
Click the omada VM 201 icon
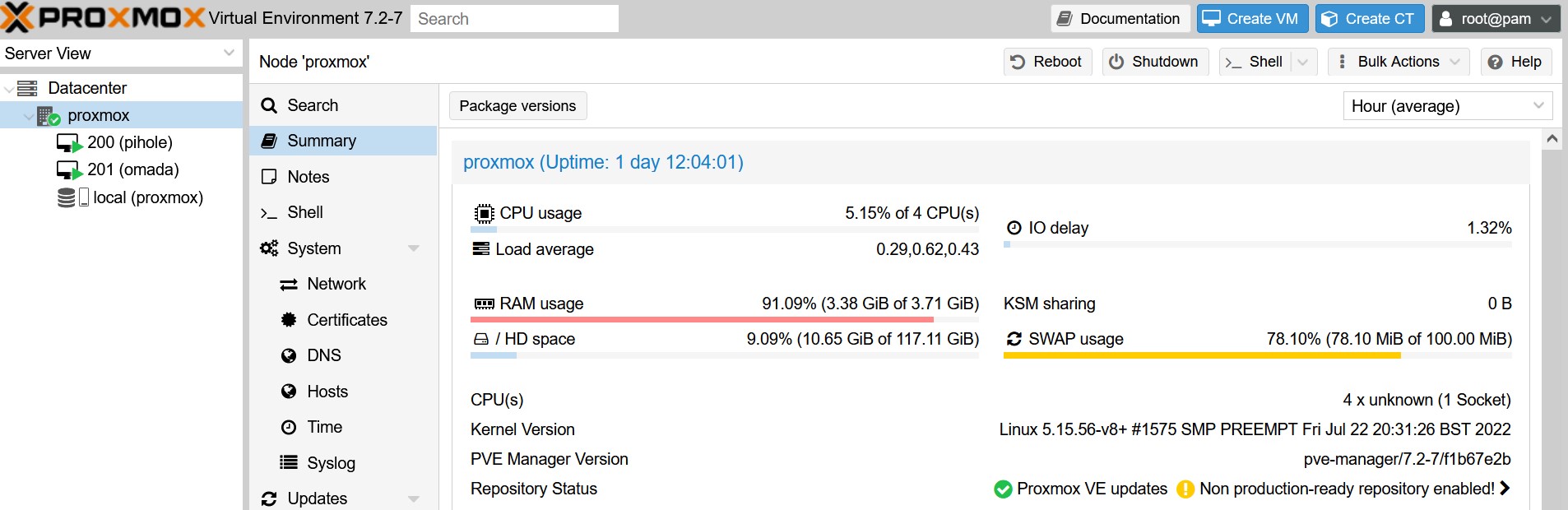point(69,170)
